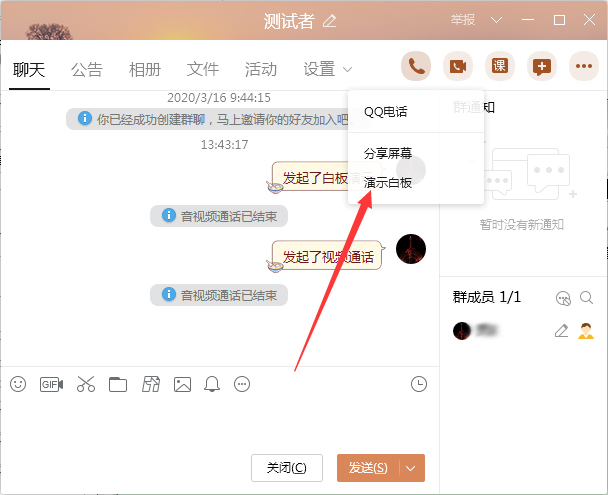Image resolution: width=608 pixels, height=495 pixels.
Task: Open the classroom 课 icon
Action: [499, 66]
